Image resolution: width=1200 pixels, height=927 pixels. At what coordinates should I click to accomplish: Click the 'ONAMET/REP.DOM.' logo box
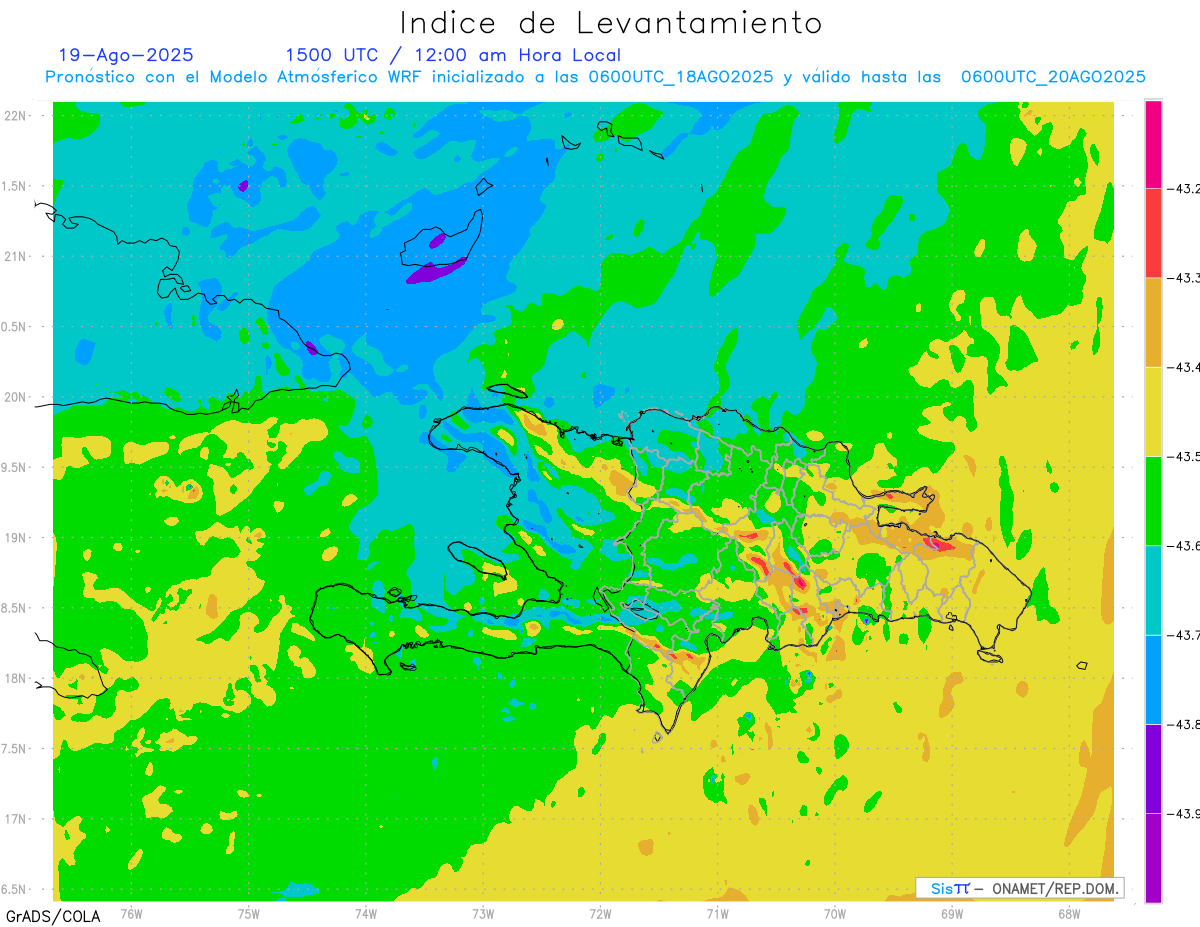1020,888
